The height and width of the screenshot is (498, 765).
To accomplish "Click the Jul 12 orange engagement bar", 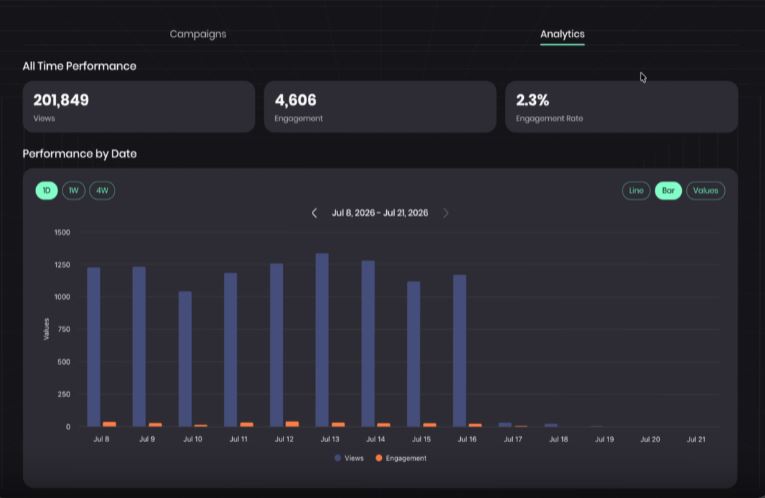I will [x=292, y=424].
